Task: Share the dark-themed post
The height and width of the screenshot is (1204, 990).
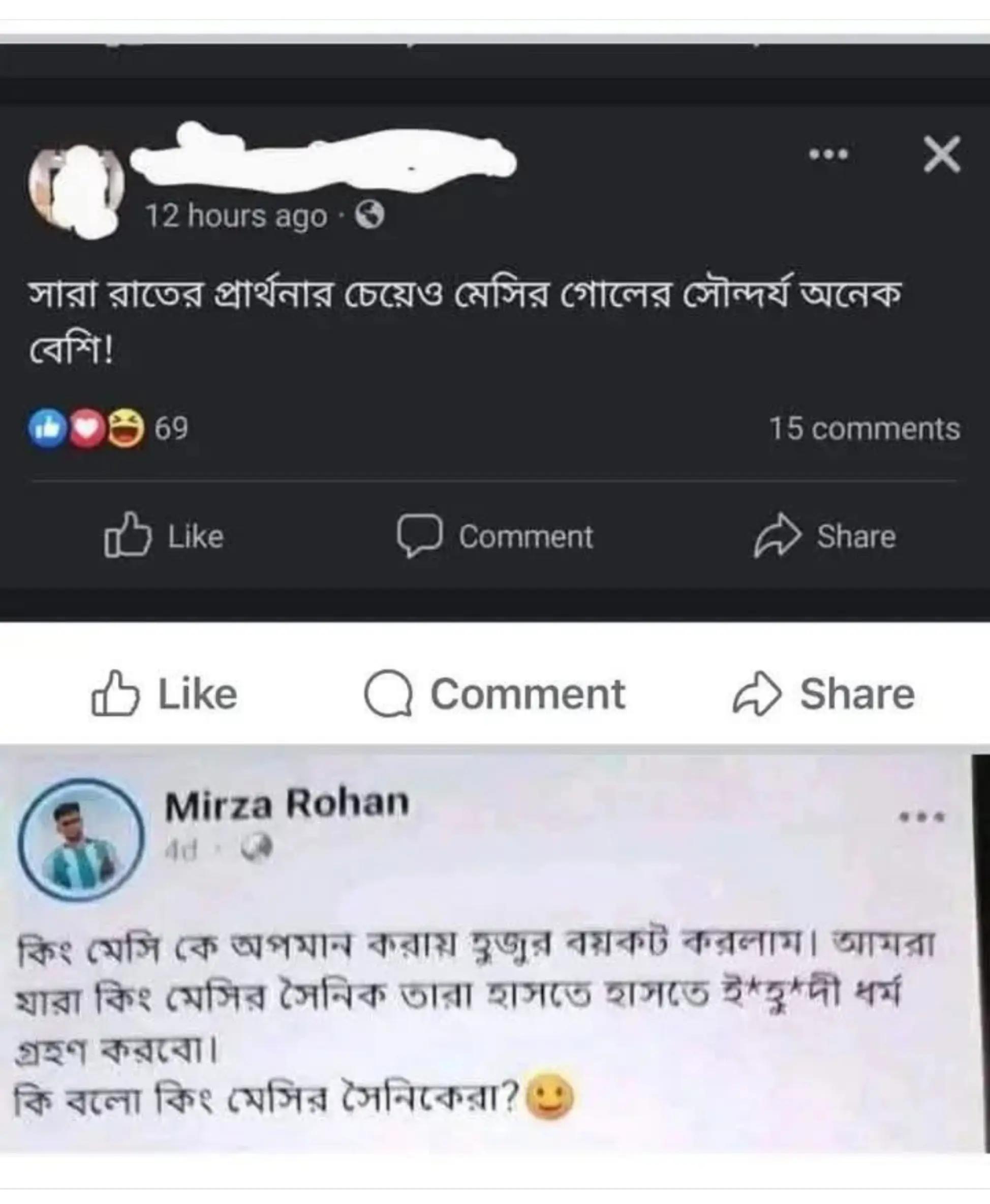Action: pyautogui.click(x=825, y=535)
